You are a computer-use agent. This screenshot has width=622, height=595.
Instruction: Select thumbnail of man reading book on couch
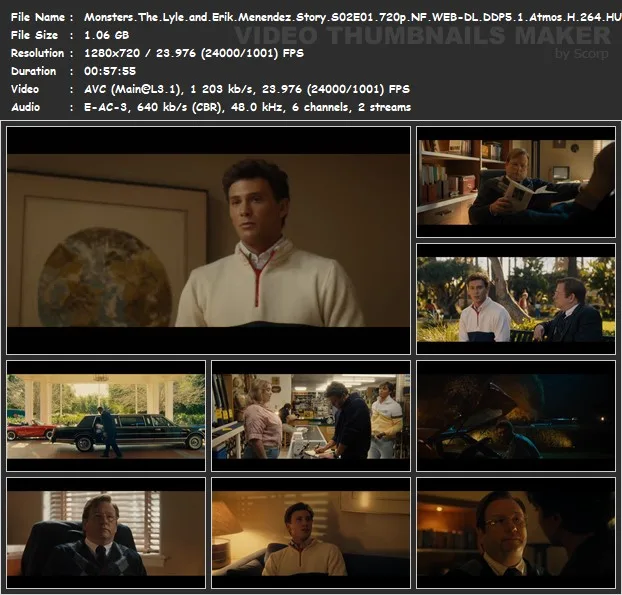(515, 181)
